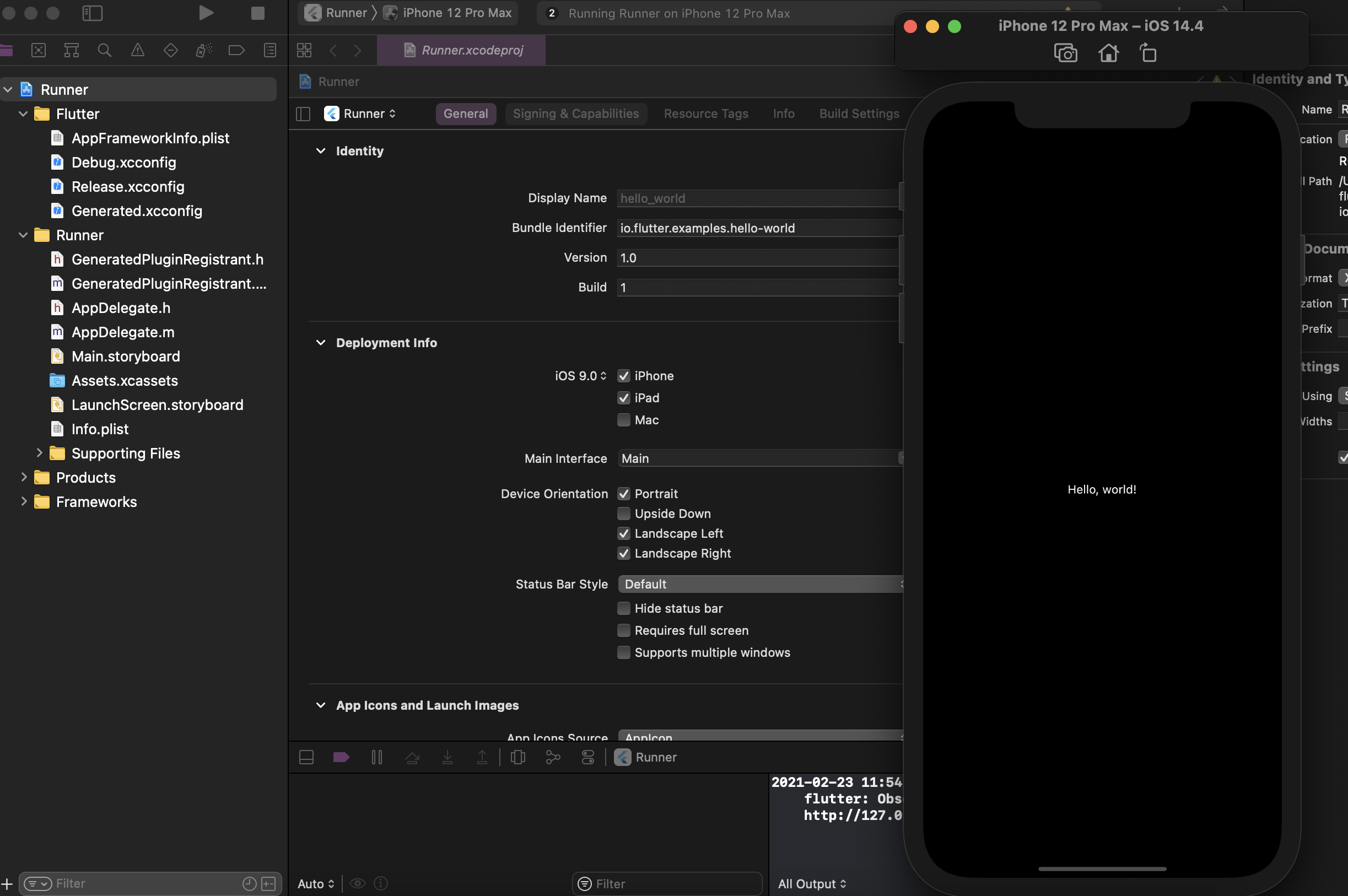Pause program execution in debug bar
This screenshot has width=1348, height=896.
pyautogui.click(x=376, y=757)
